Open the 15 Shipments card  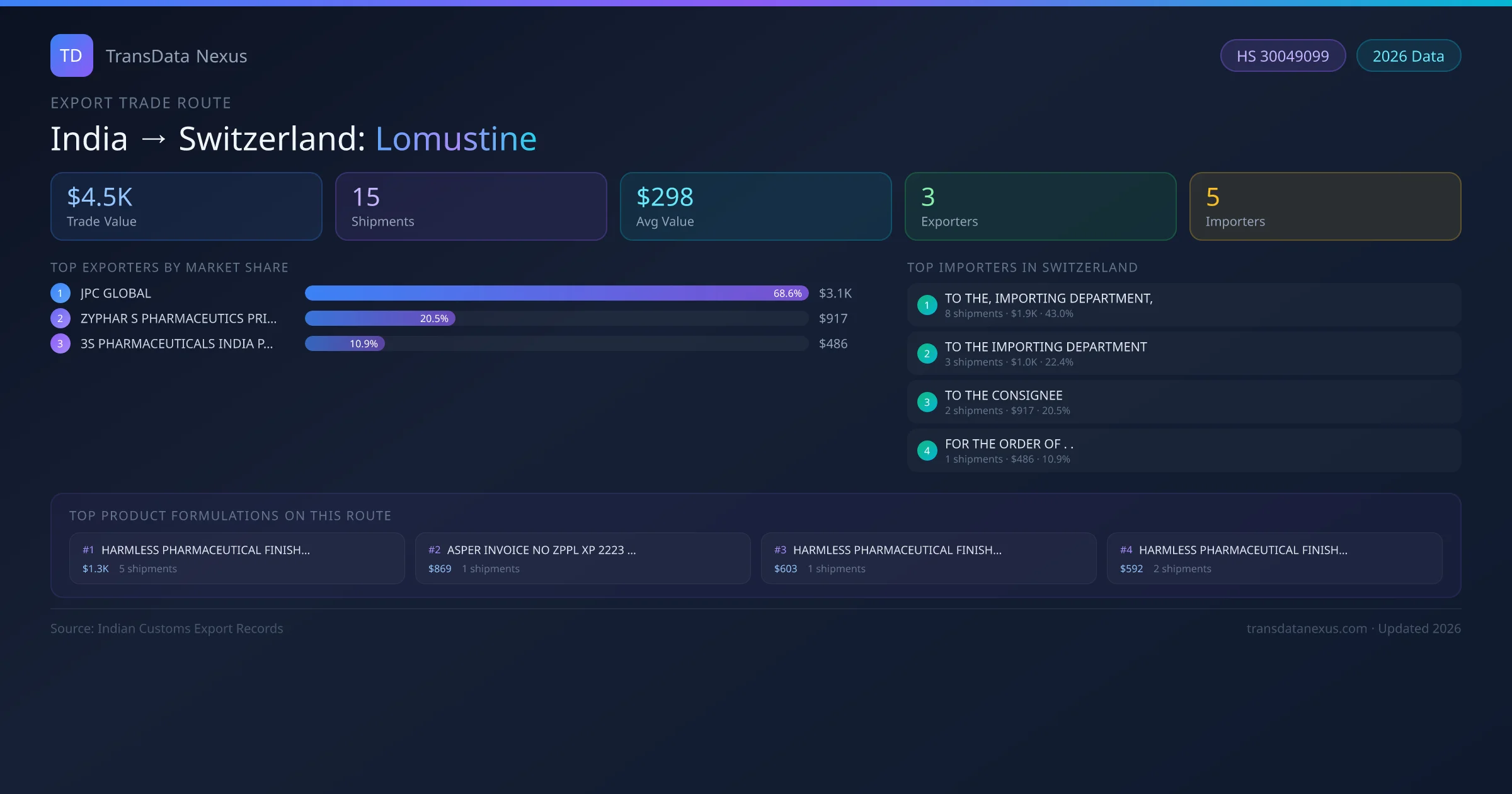471,206
